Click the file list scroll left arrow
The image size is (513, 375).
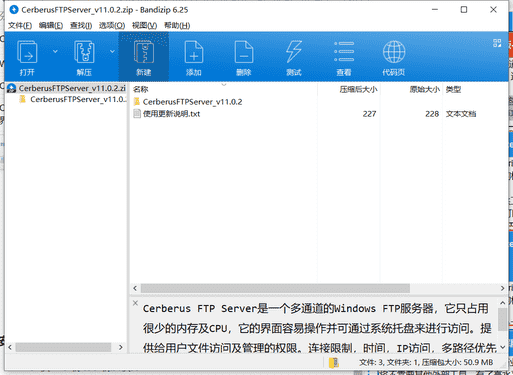coord(135,288)
